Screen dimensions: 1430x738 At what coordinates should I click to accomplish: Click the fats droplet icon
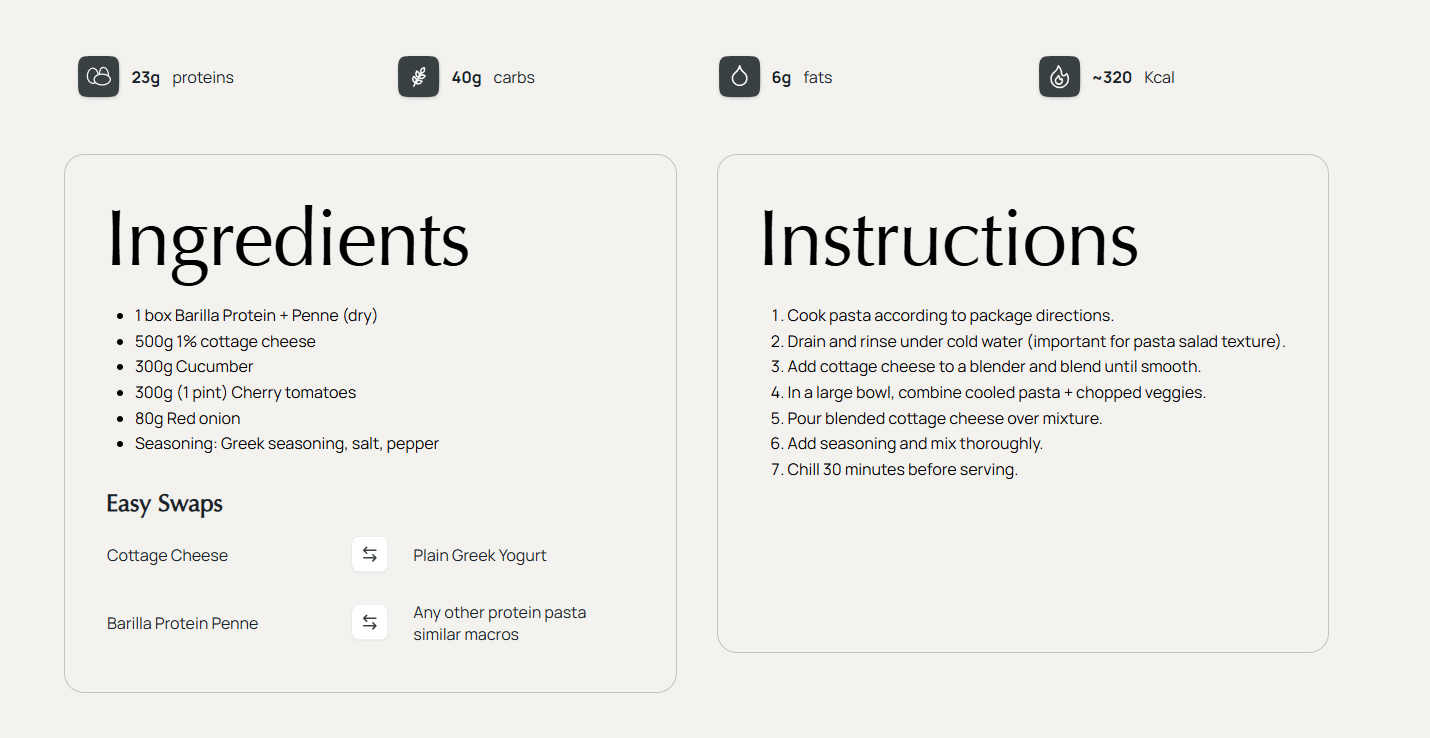coord(739,77)
